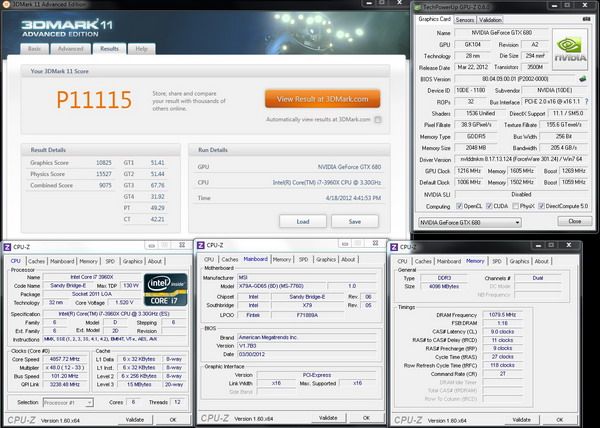Open the Help tab in 3DMark
The image size is (600, 428).
(x=142, y=49)
